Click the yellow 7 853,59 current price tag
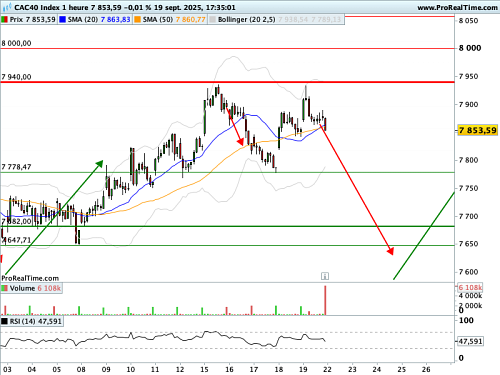Image resolution: width=500 pixels, height=375 pixels. point(478,130)
